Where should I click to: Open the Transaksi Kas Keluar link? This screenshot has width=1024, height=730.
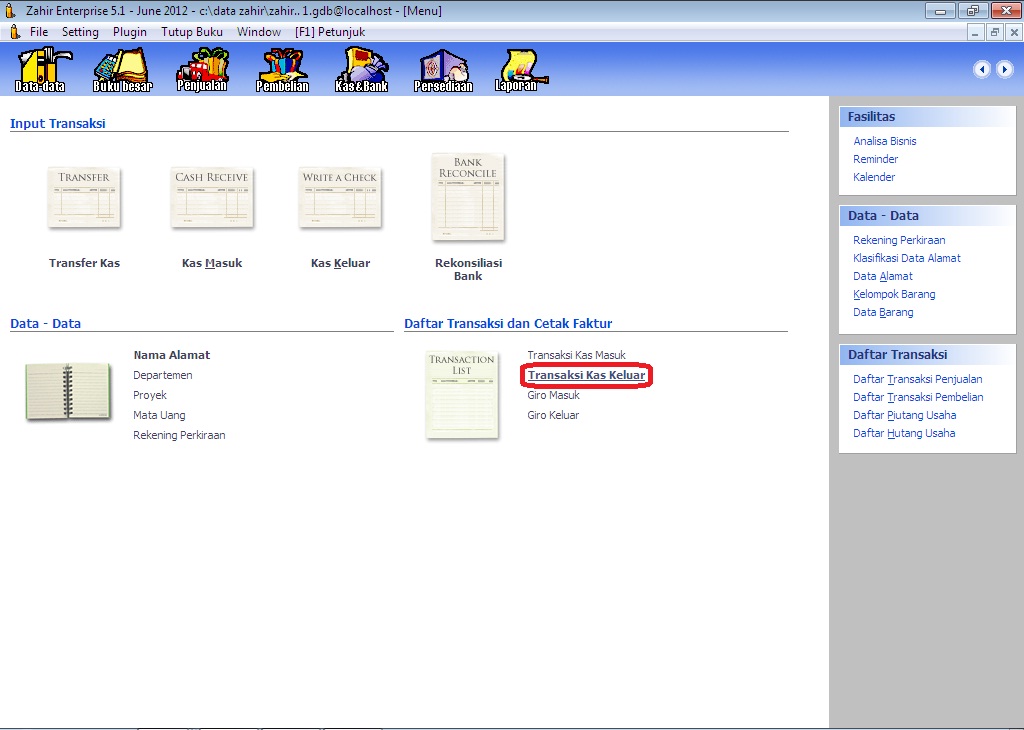(586, 375)
